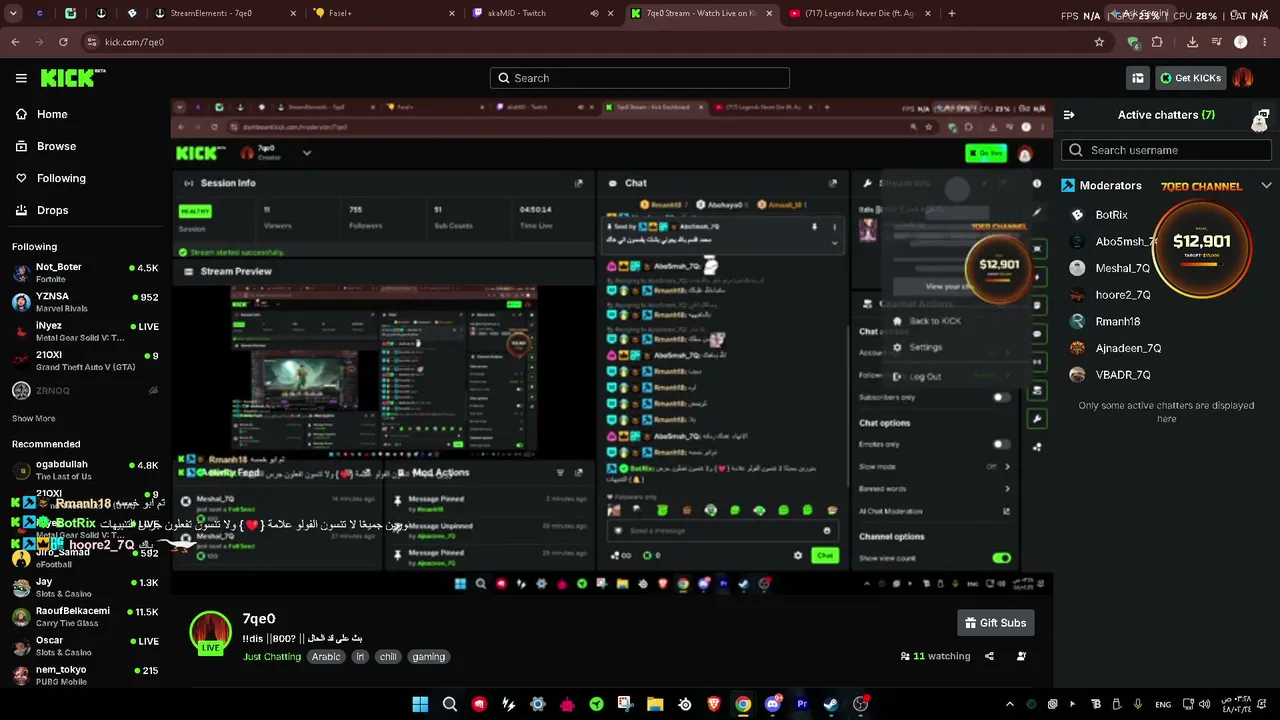Screen dimensions: 1280x720
Task: Click the Arabic tag
Action: click(326, 657)
